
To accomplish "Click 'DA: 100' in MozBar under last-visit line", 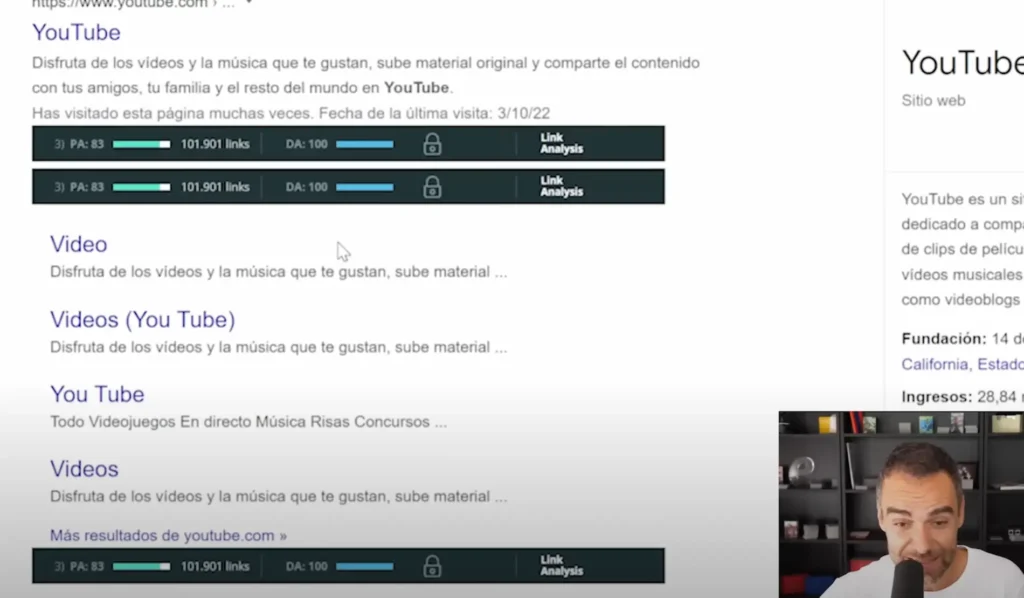I will (x=306, y=144).
